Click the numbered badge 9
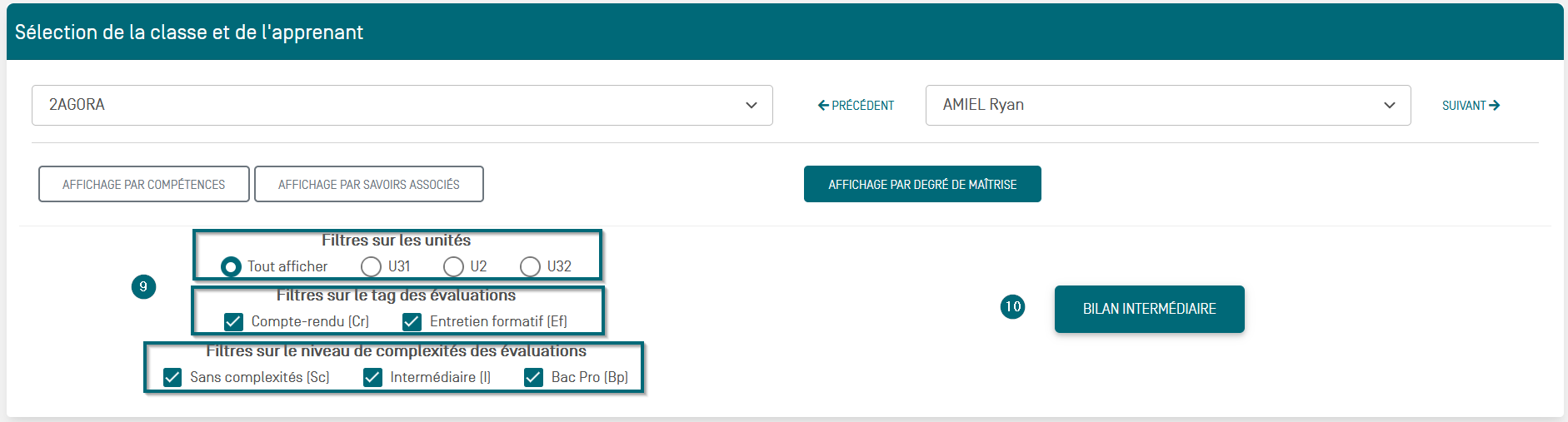This screenshot has width=1568, height=422. pos(143,287)
